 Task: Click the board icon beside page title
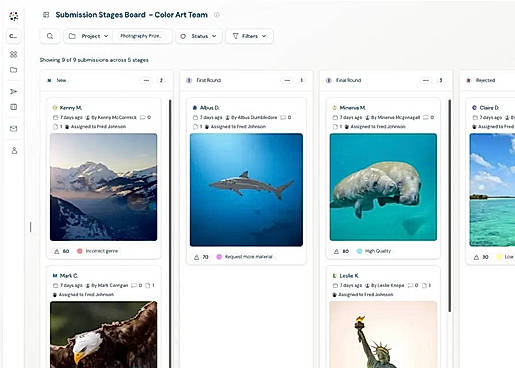pyautogui.click(x=46, y=15)
